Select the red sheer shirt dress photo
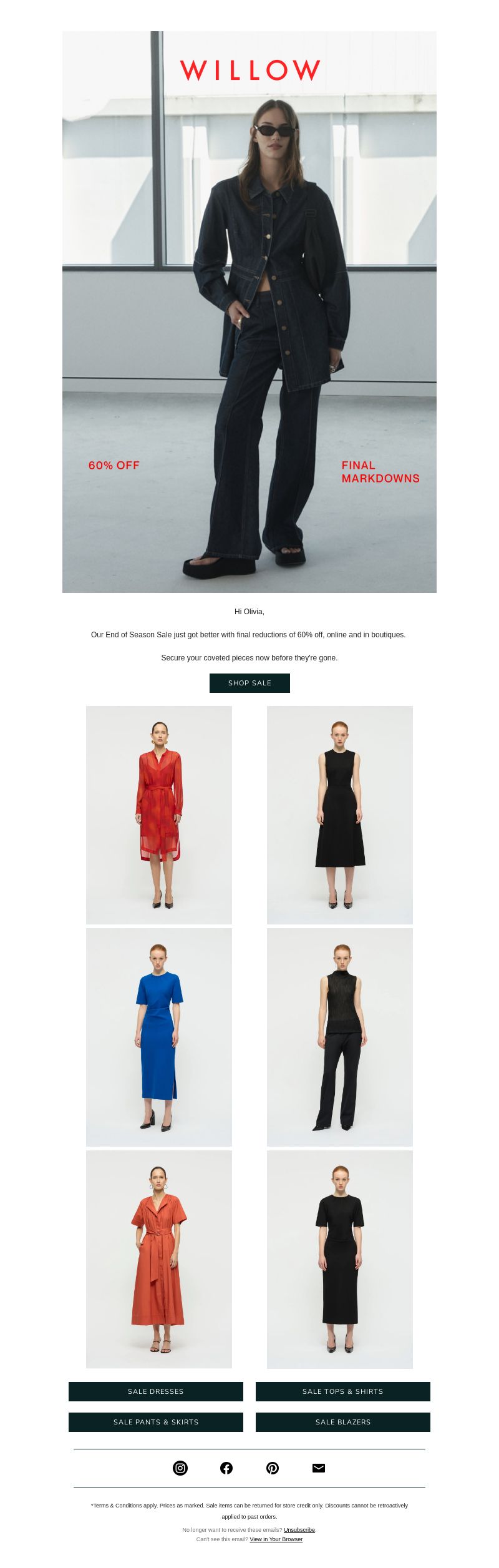The width and height of the screenshot is (499, 1568). point(159,815)
